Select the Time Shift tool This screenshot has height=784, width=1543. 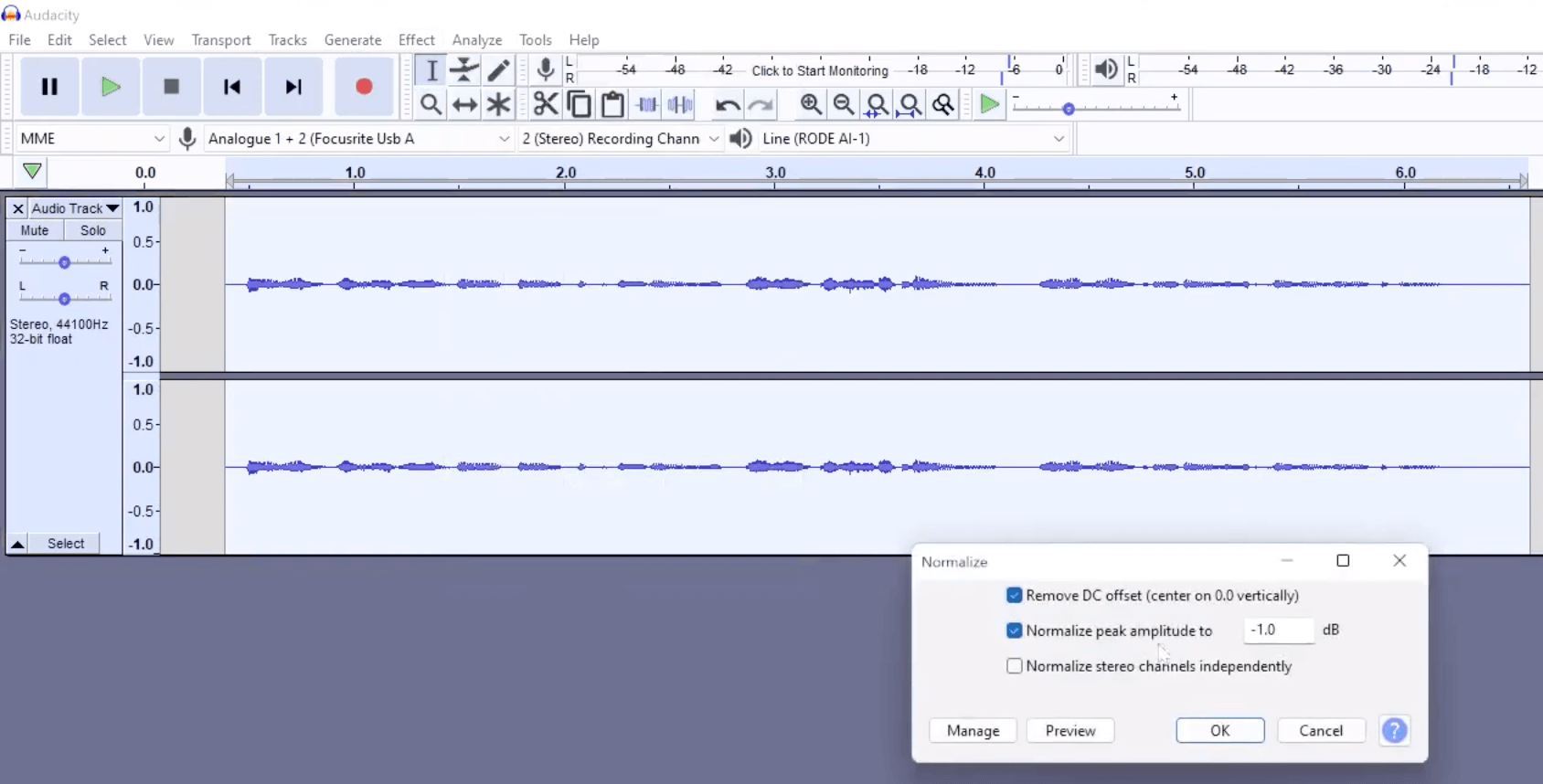(465, 104)
